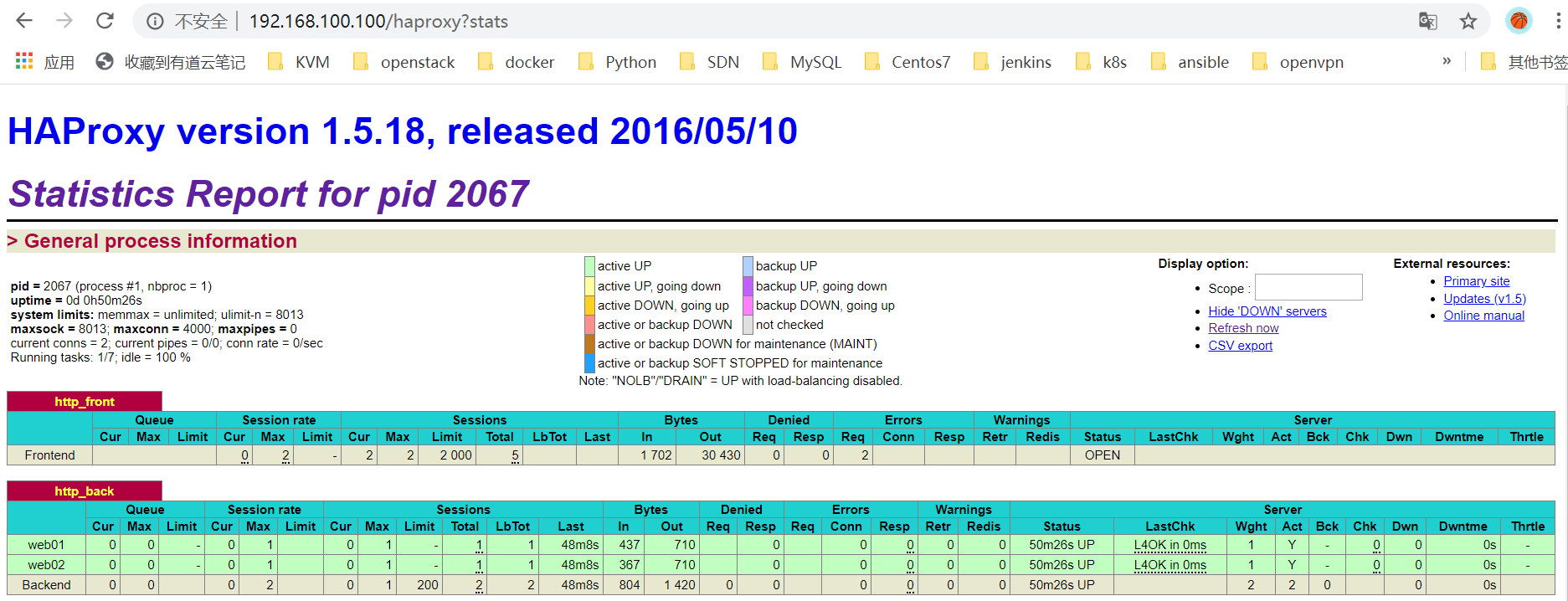
Task: Open the SDN bookmark folder
Action: tap(710, 62)
